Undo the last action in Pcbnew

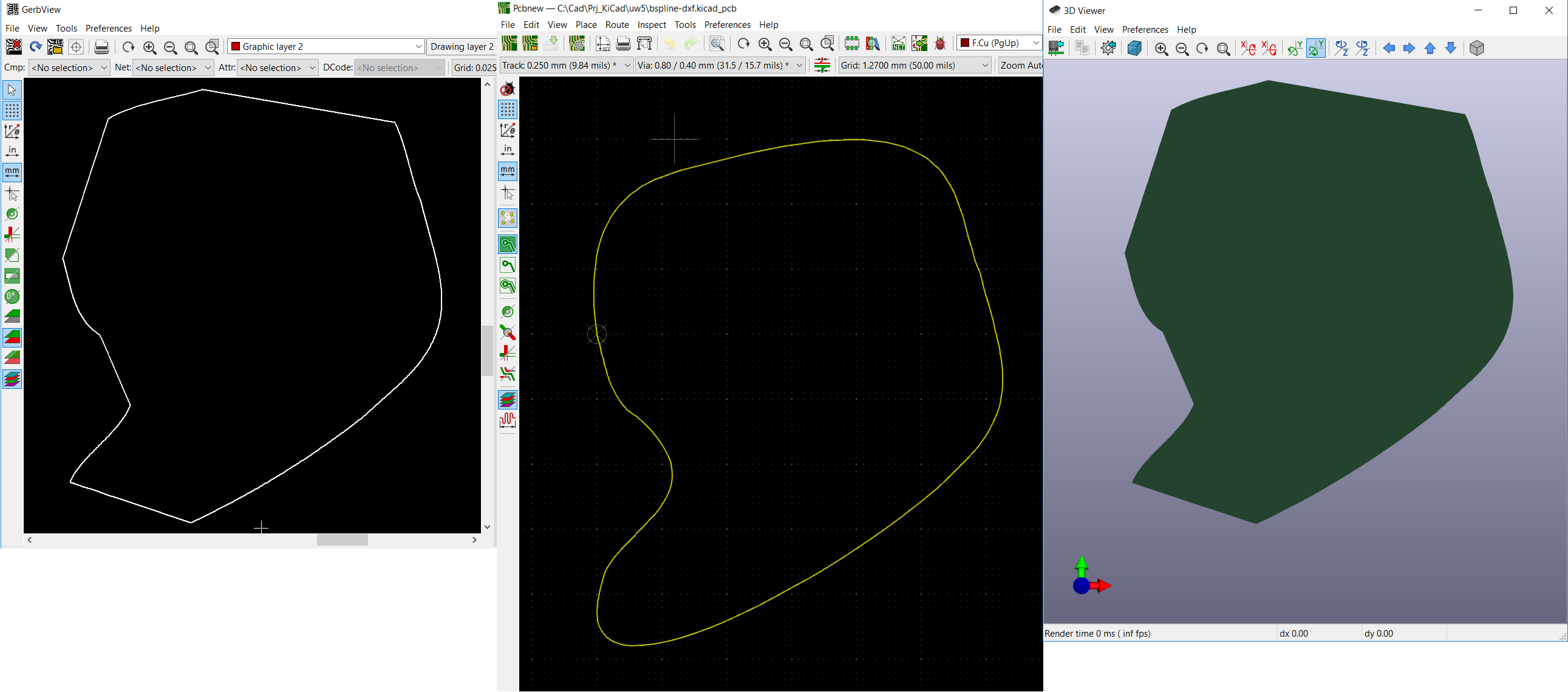tap(669, 44)
